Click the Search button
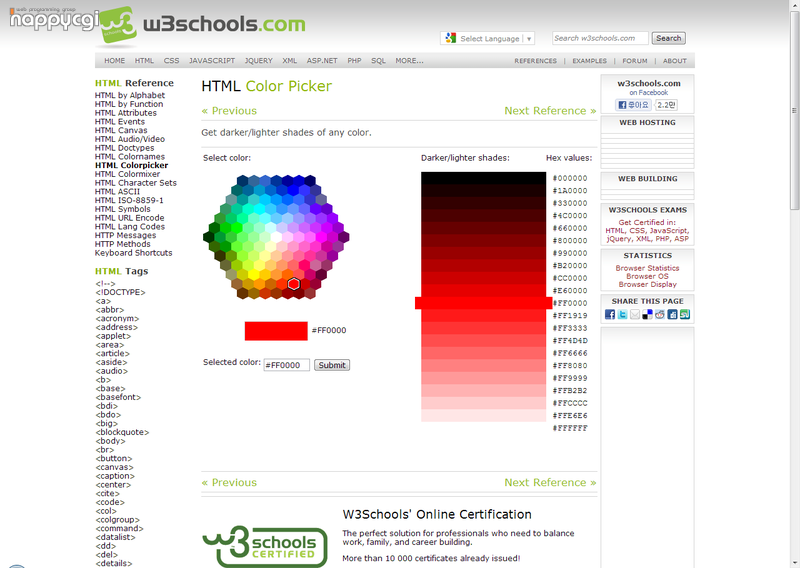Screen dimensions: 800x568 pyautogui.click(x=668, y=38)
